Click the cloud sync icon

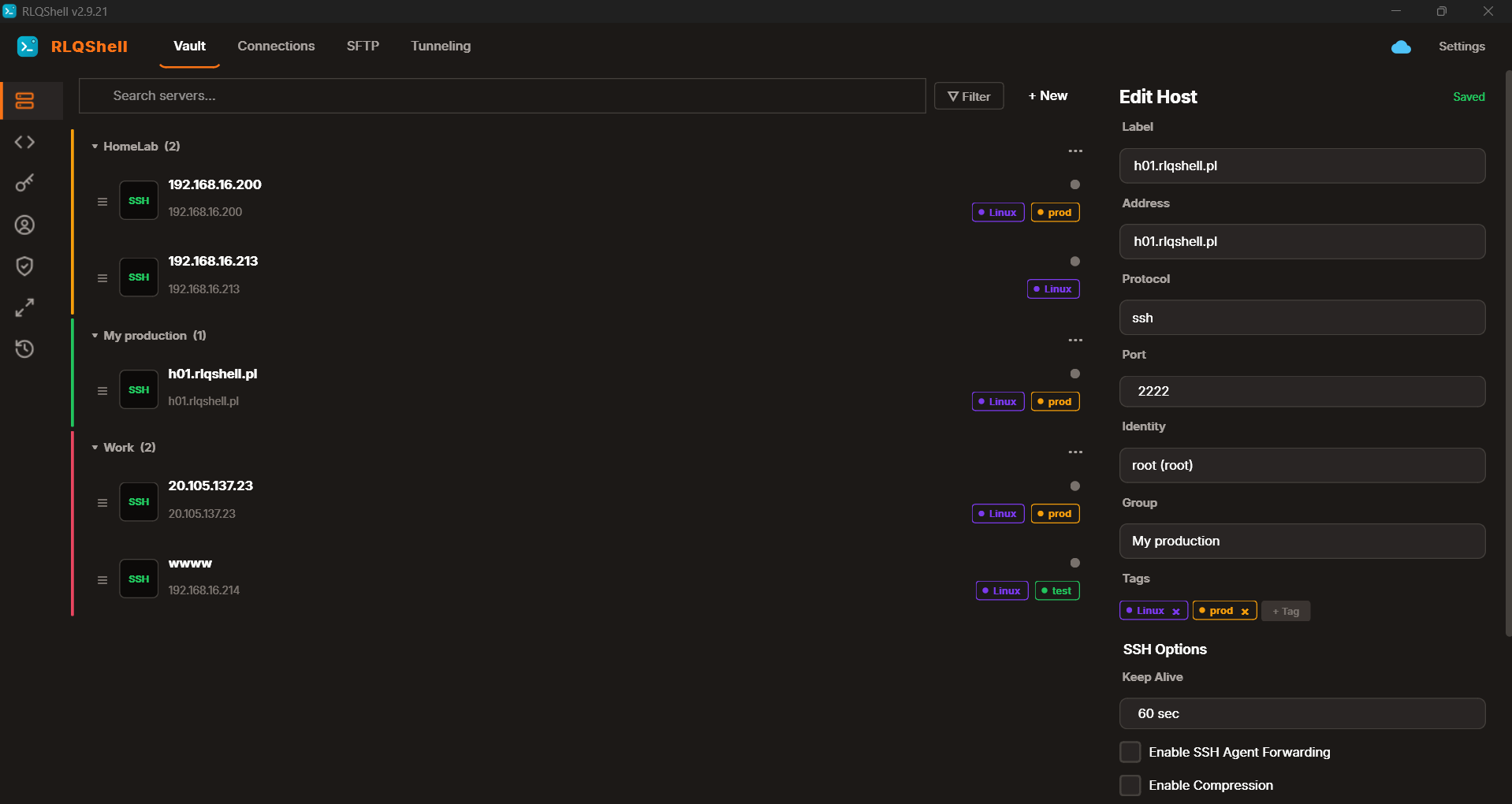point(1401,47)
